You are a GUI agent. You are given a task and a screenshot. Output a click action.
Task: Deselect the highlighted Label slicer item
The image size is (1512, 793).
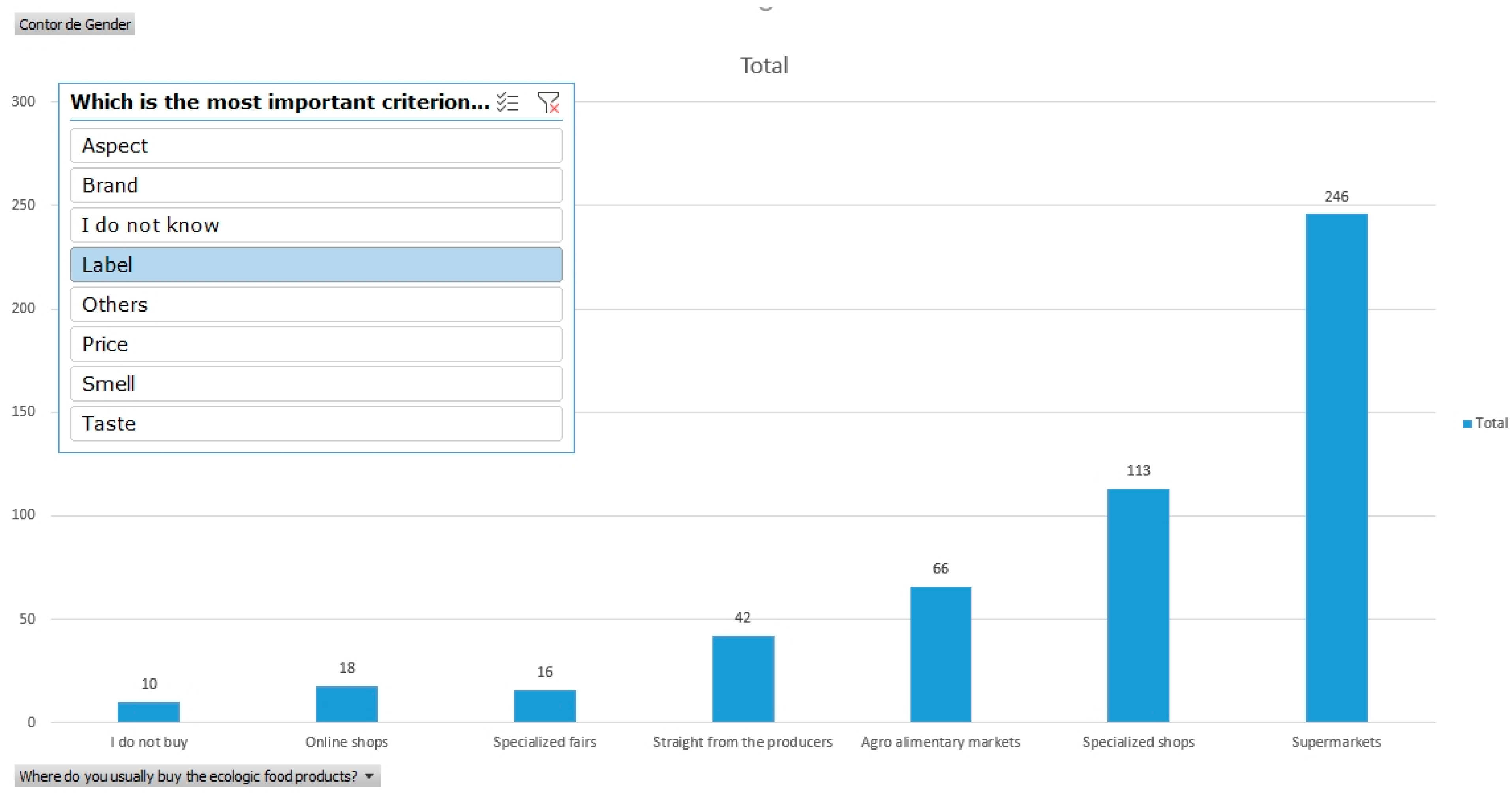pos(316,265)
